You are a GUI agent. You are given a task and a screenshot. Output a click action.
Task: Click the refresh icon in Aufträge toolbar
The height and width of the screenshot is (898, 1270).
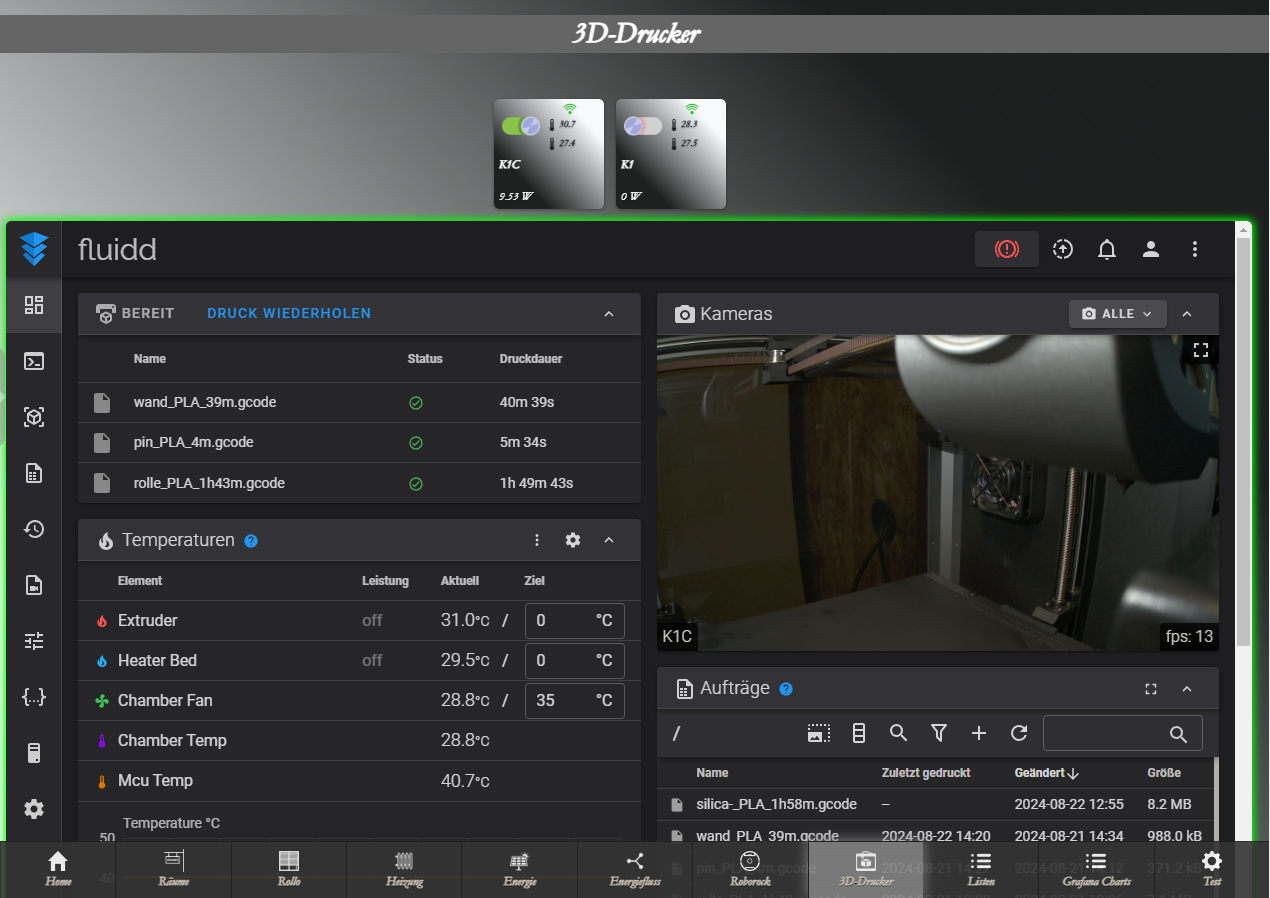tap(1018, 733)
